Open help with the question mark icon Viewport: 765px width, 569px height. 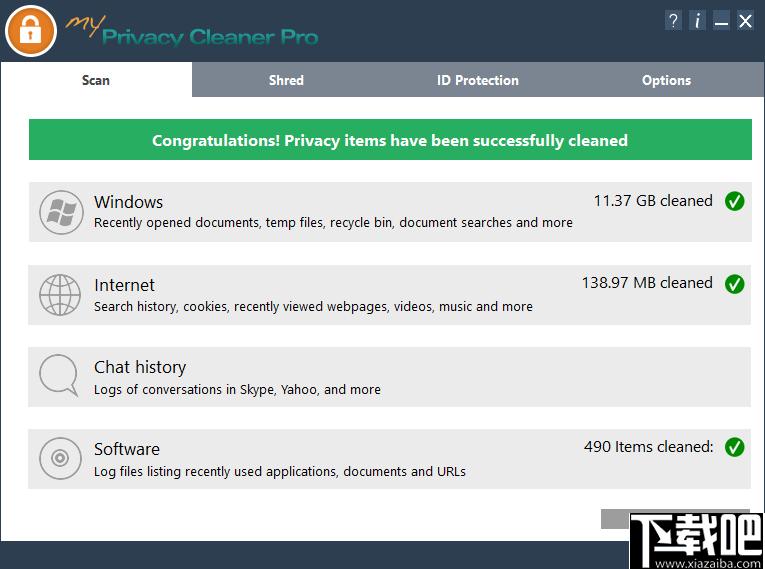(x=673, y=20)
